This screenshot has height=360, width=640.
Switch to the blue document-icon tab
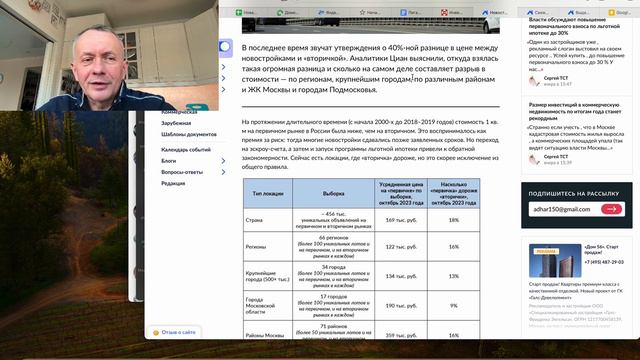click(x=410, y=12)
